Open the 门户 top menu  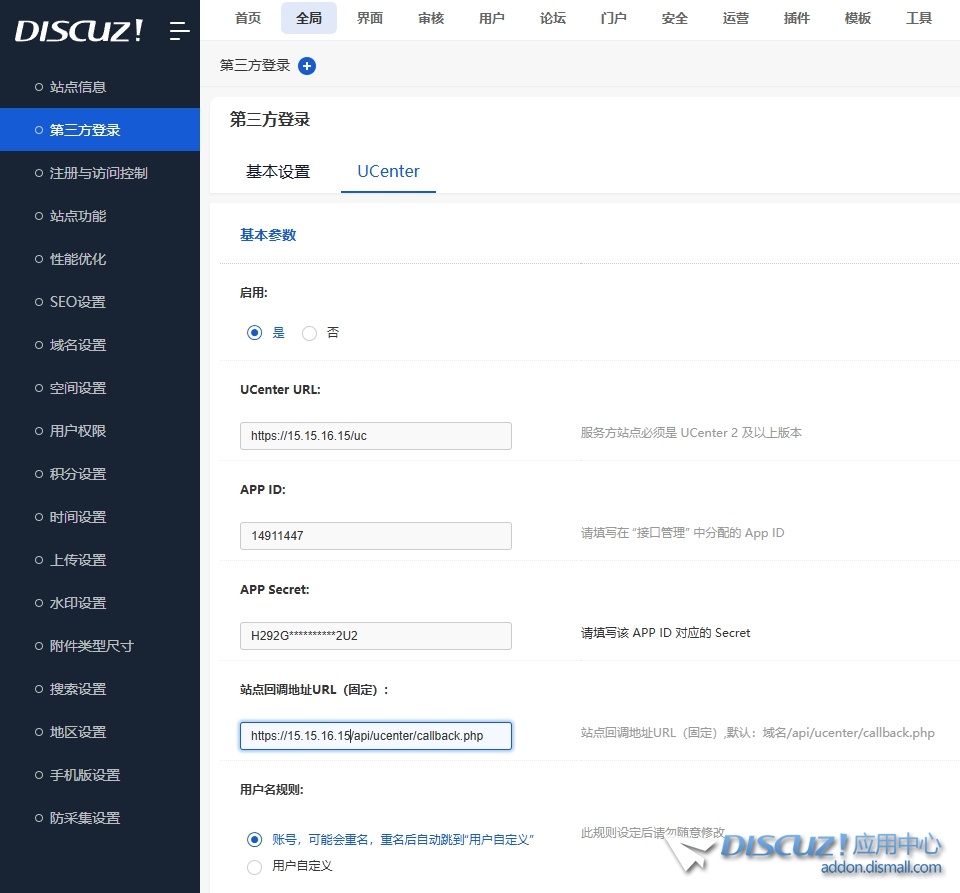coord(613,18)
